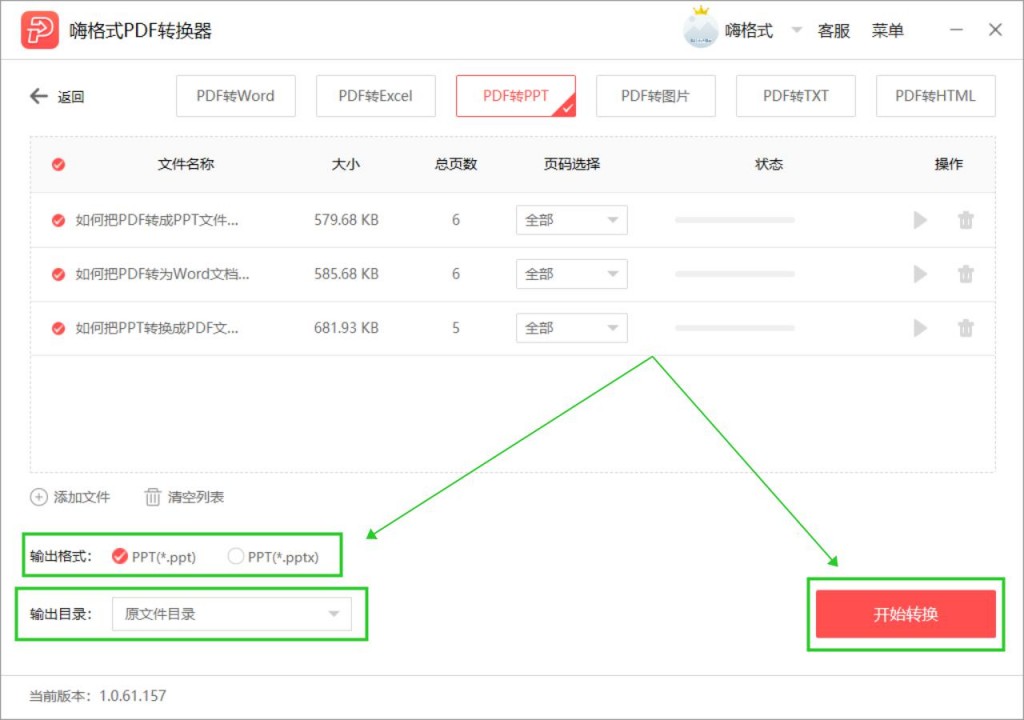
Task: Click progress bar of 如何把PPT转换成PDF文
Action: click(735, 328)
